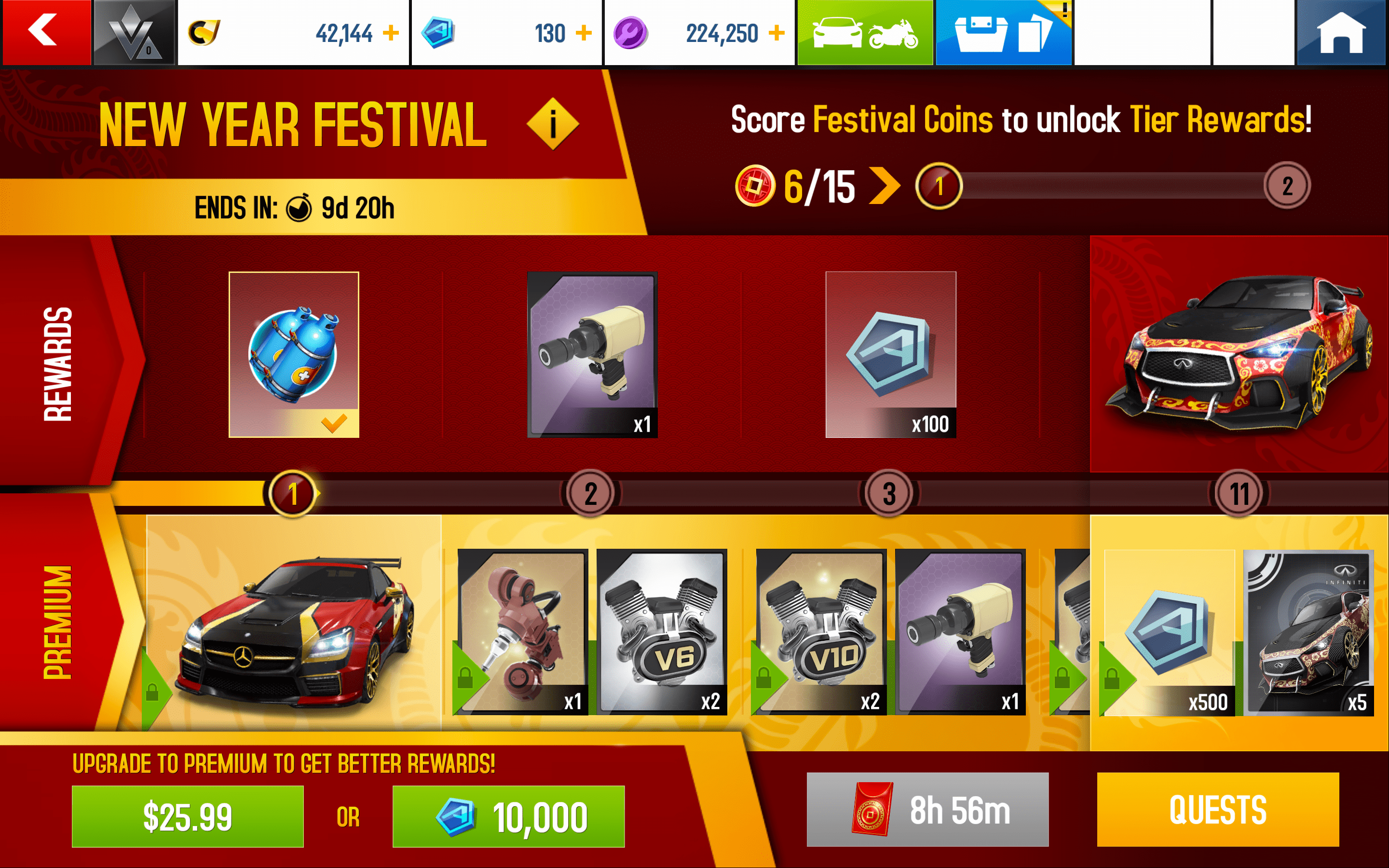
Task: Go back with the red arrow button
Action: pyautogui.click(x=46, y=32)
